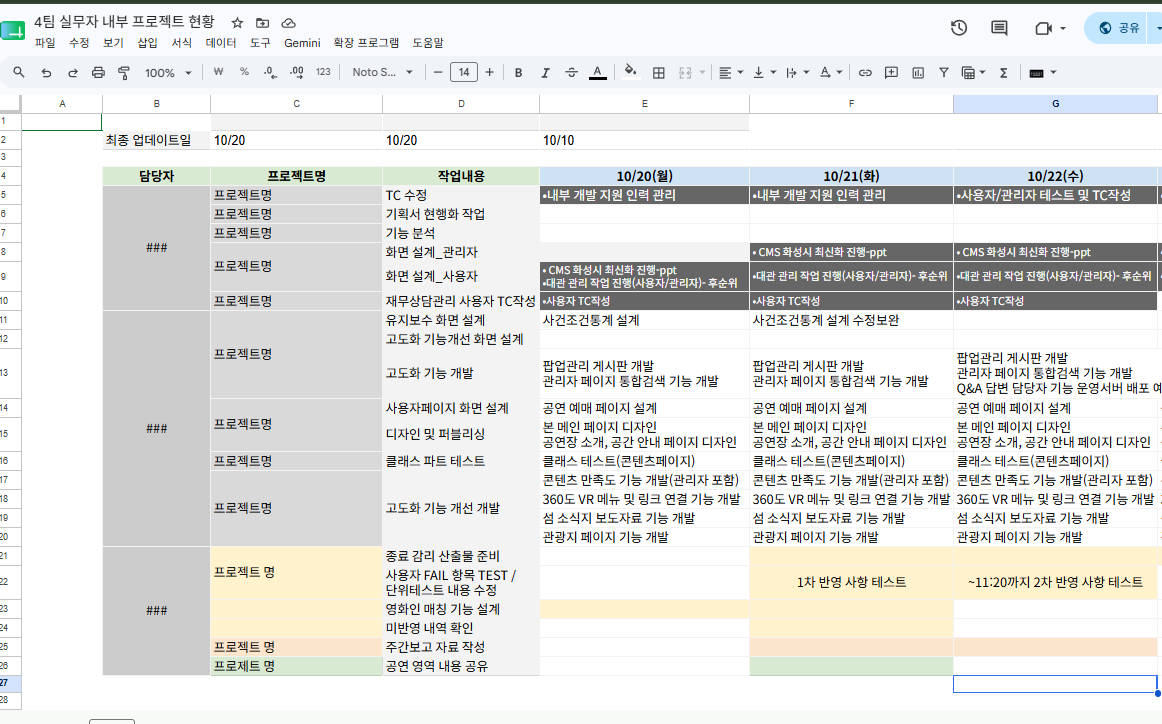The width and height of the screenshot is (1162, 724).
Task: Insert a link with the link icon
Action: pyautogui.click(x=865, y=73)
